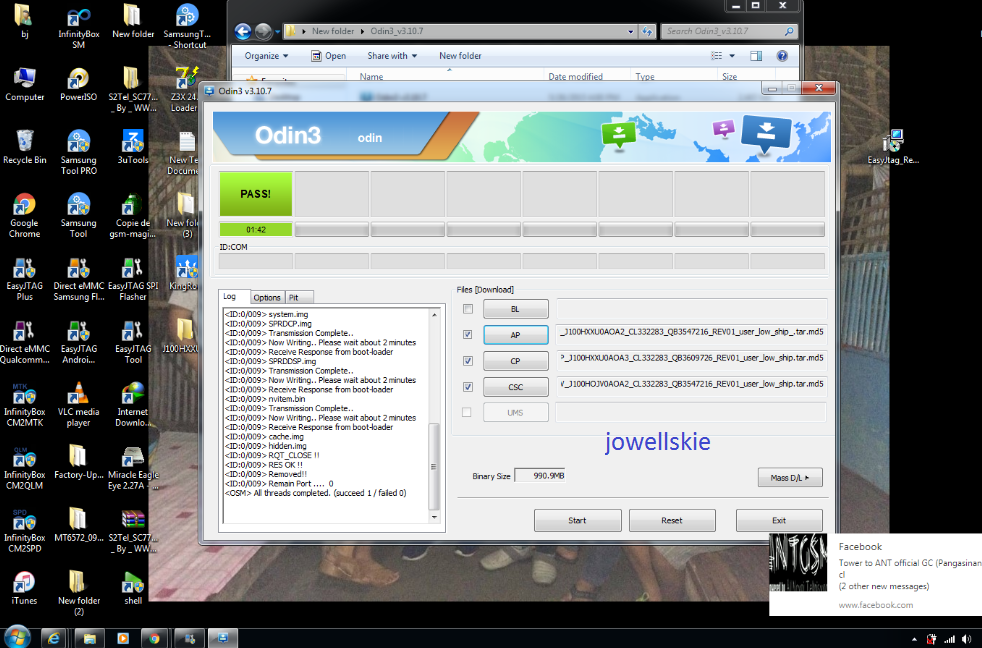This screenshot has width=982, height=648.
Task: Click Open in Explorer toolbar
Action: tap(329, 56)
